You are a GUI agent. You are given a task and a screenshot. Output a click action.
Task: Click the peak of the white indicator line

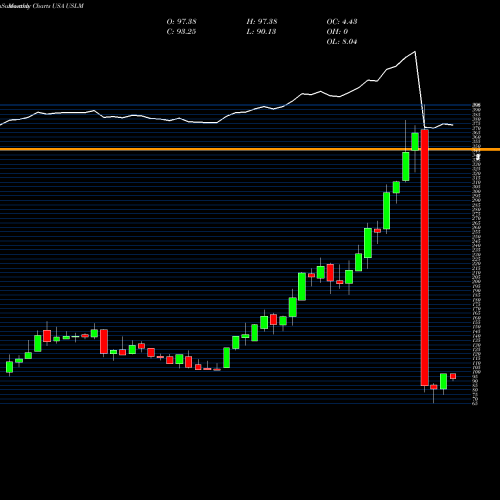coord(415,52)
